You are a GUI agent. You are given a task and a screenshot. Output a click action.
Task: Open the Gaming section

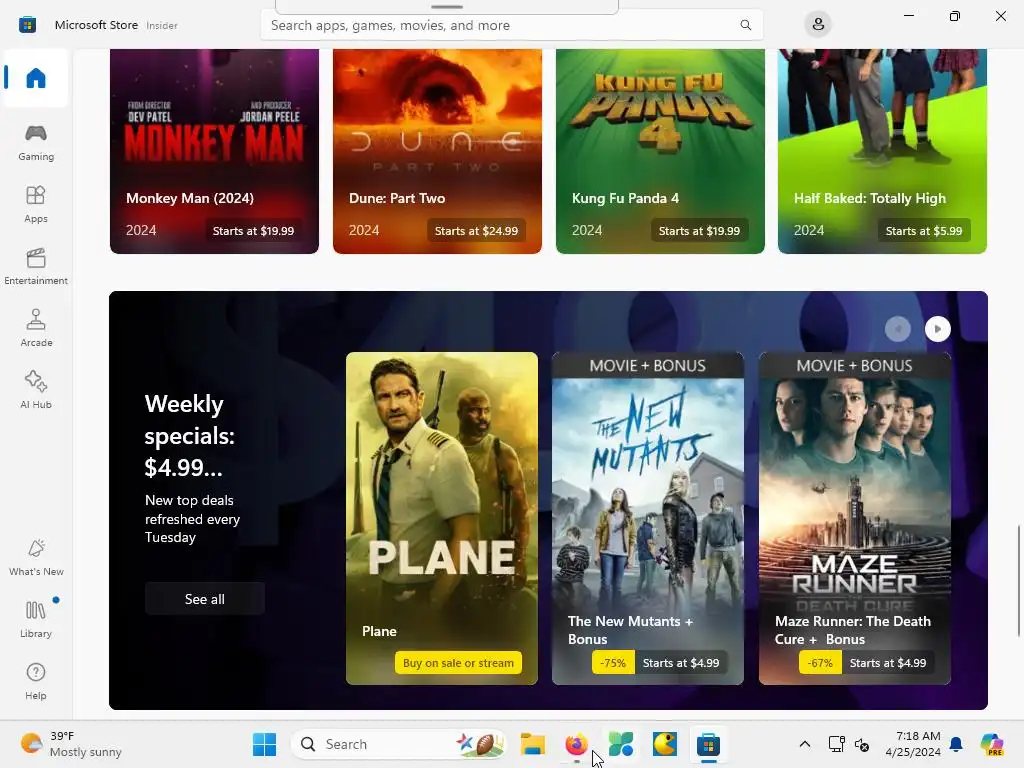tap(36, 142)
